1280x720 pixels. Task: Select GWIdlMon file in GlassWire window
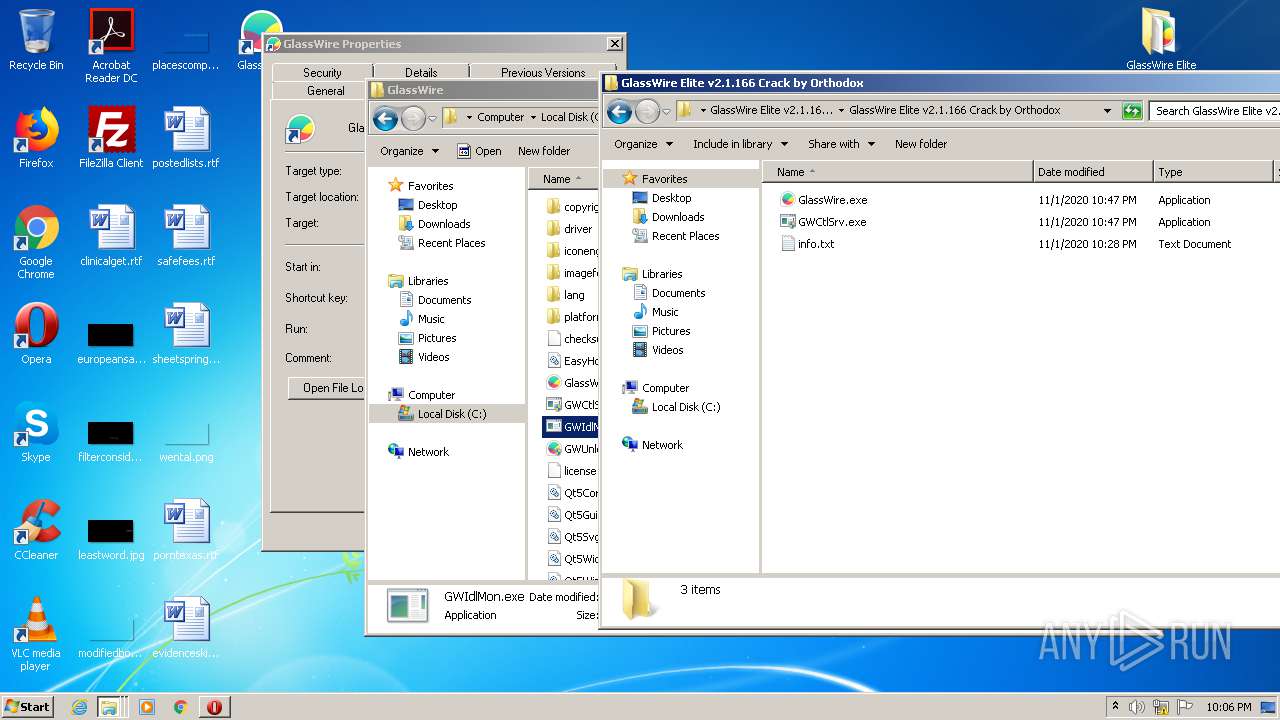[x=572, y=427]
